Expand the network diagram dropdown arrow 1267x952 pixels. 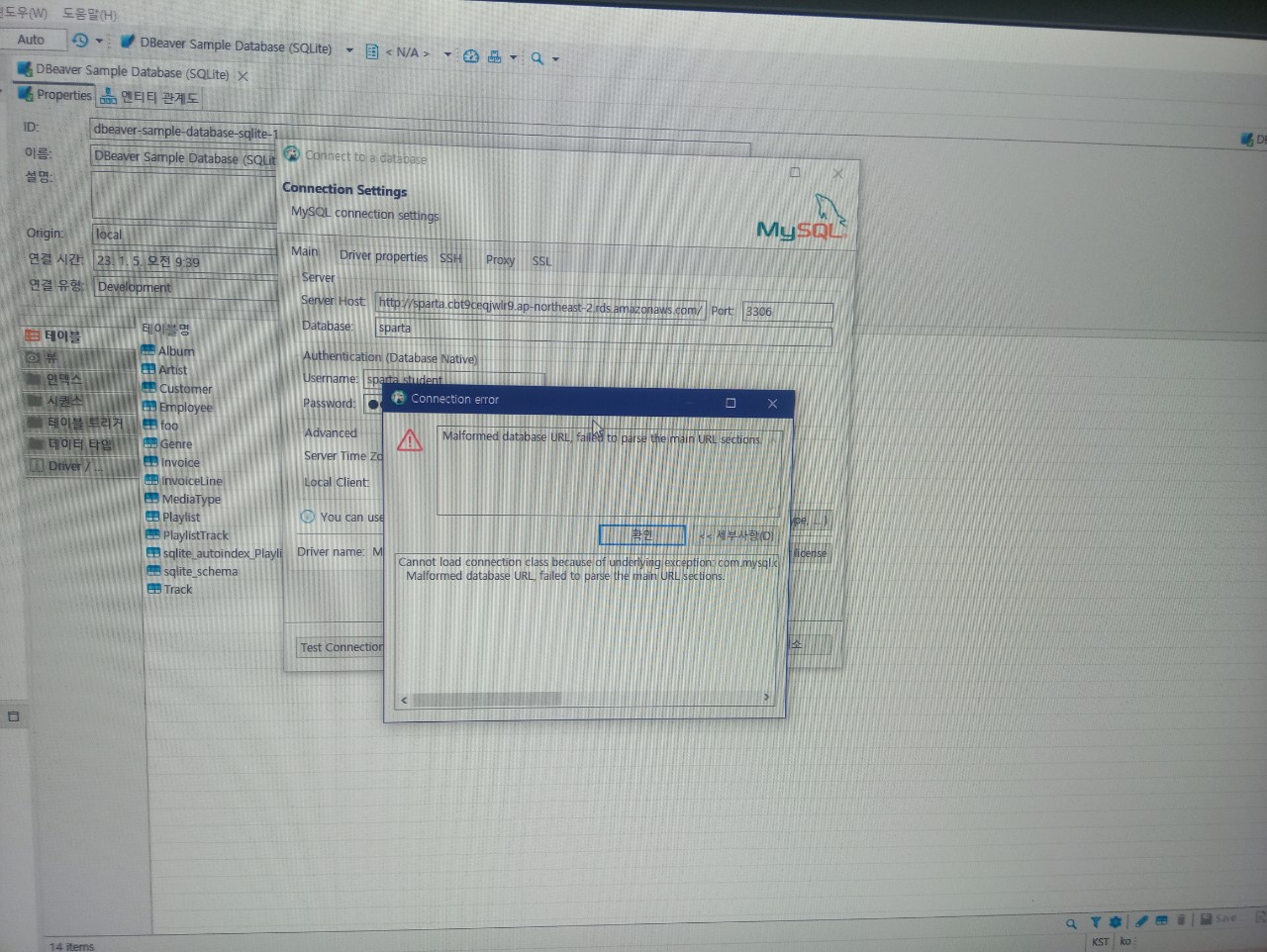[x=513, y=57]
